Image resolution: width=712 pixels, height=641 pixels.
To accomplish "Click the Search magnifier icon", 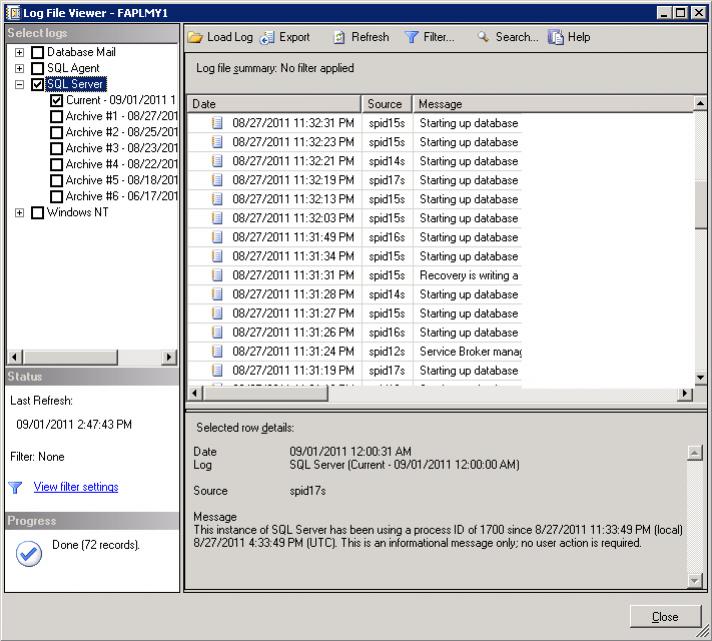I will point(483,37).
